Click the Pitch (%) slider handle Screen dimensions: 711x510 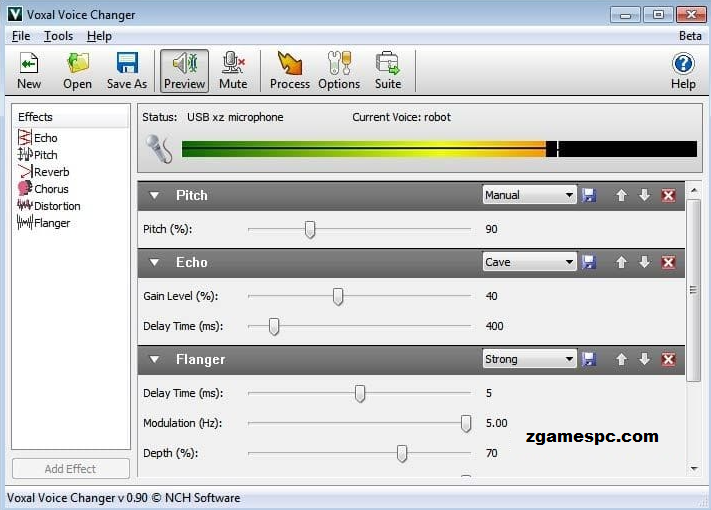[x=310, y=229]
